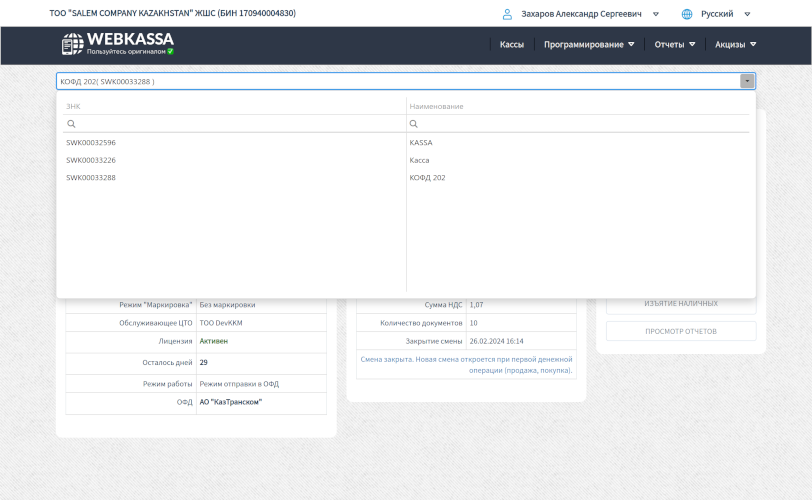Select the KASSA name entry

tap(420, 142)
